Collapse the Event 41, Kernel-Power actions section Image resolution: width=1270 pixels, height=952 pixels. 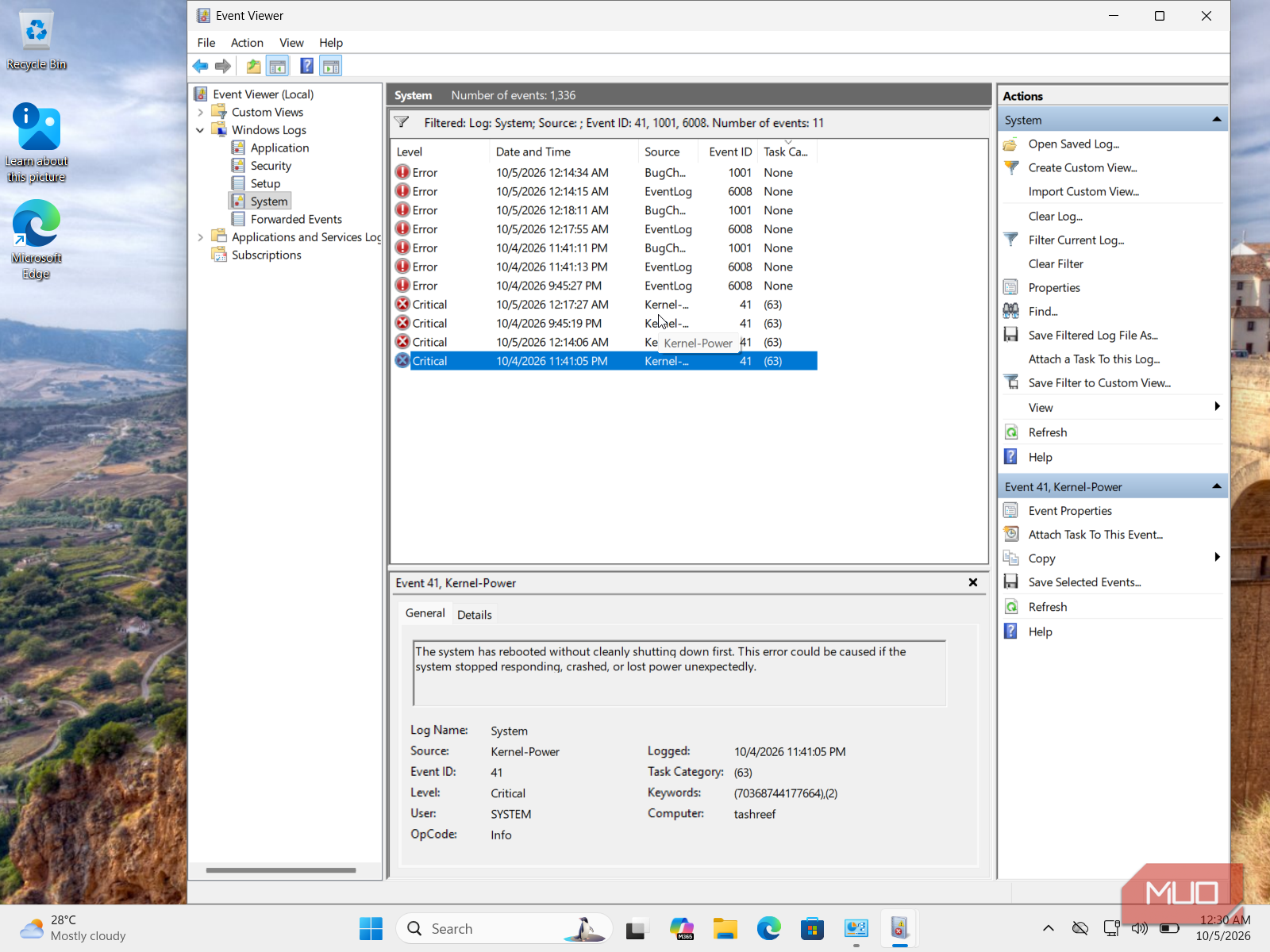(x=1216, y=486)
